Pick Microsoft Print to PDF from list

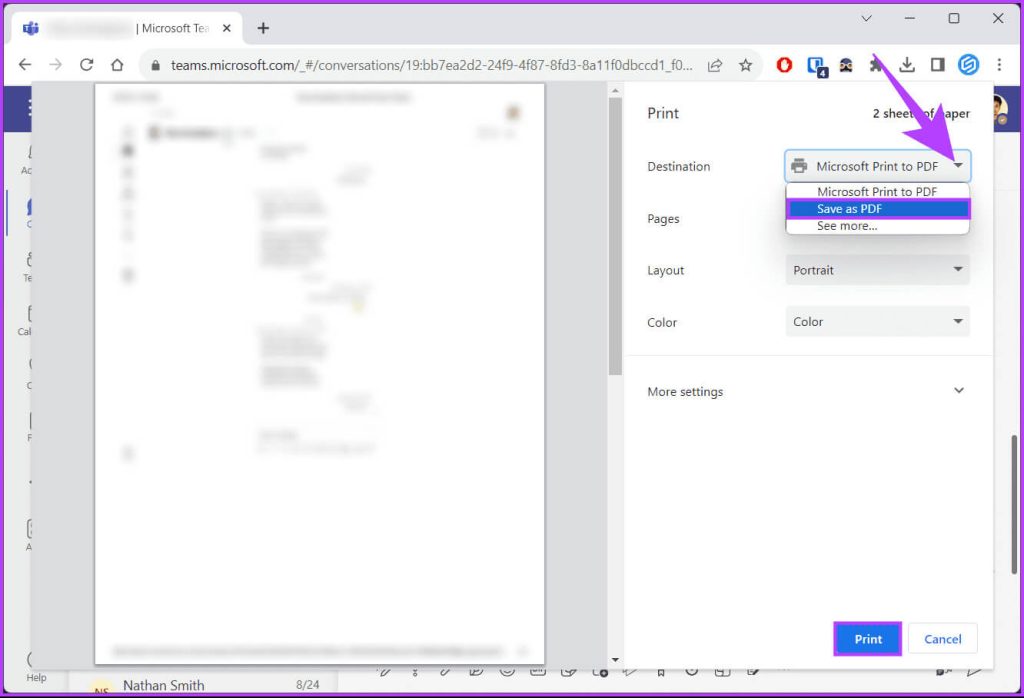click(x=877, y=192)
